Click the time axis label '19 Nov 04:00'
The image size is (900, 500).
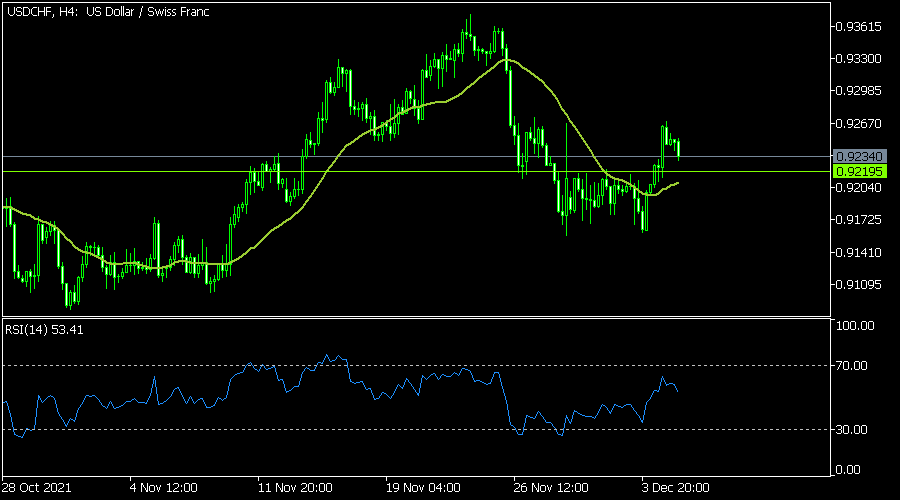pyautogui.click(x=423, y=488)
